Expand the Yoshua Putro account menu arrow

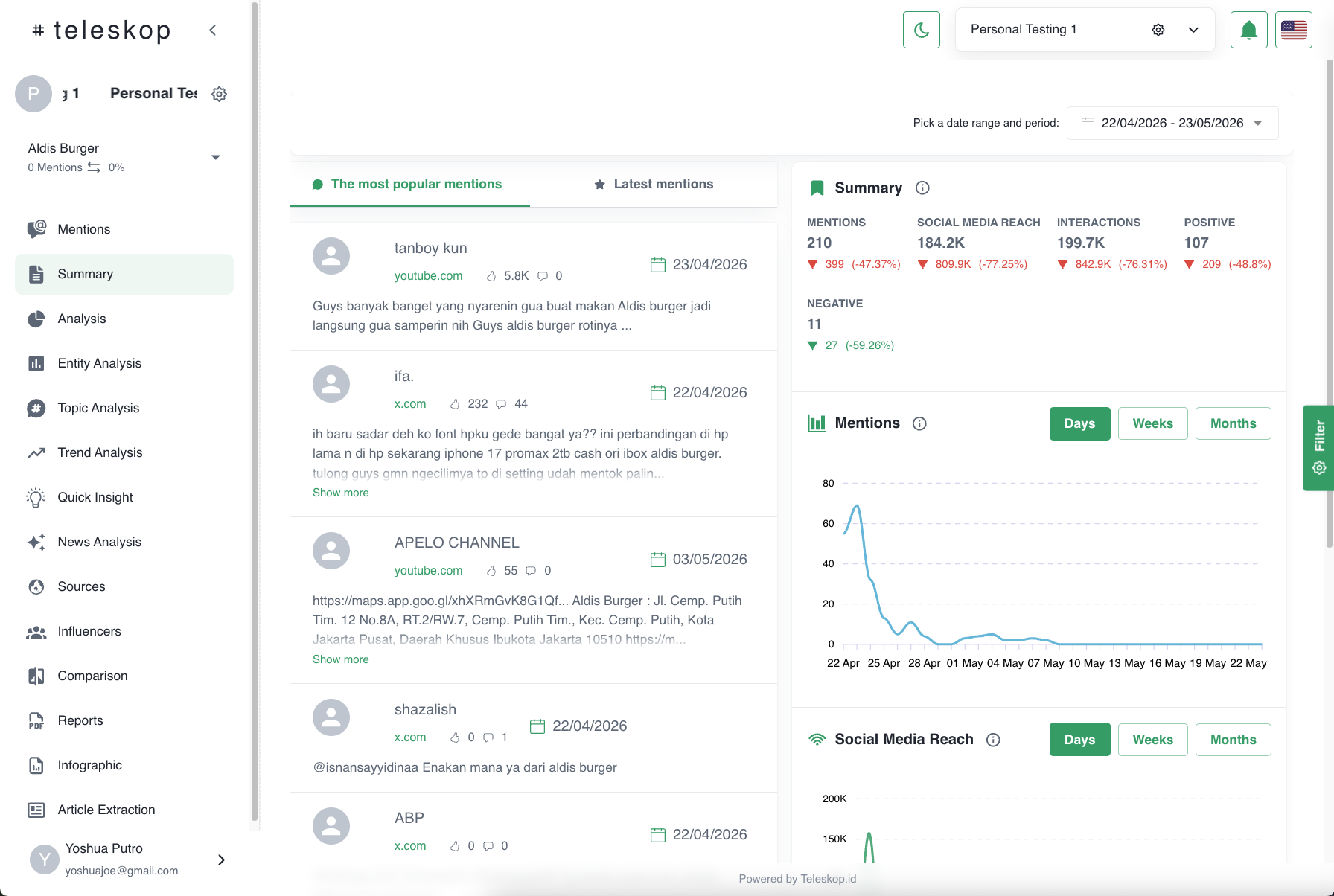221,860
